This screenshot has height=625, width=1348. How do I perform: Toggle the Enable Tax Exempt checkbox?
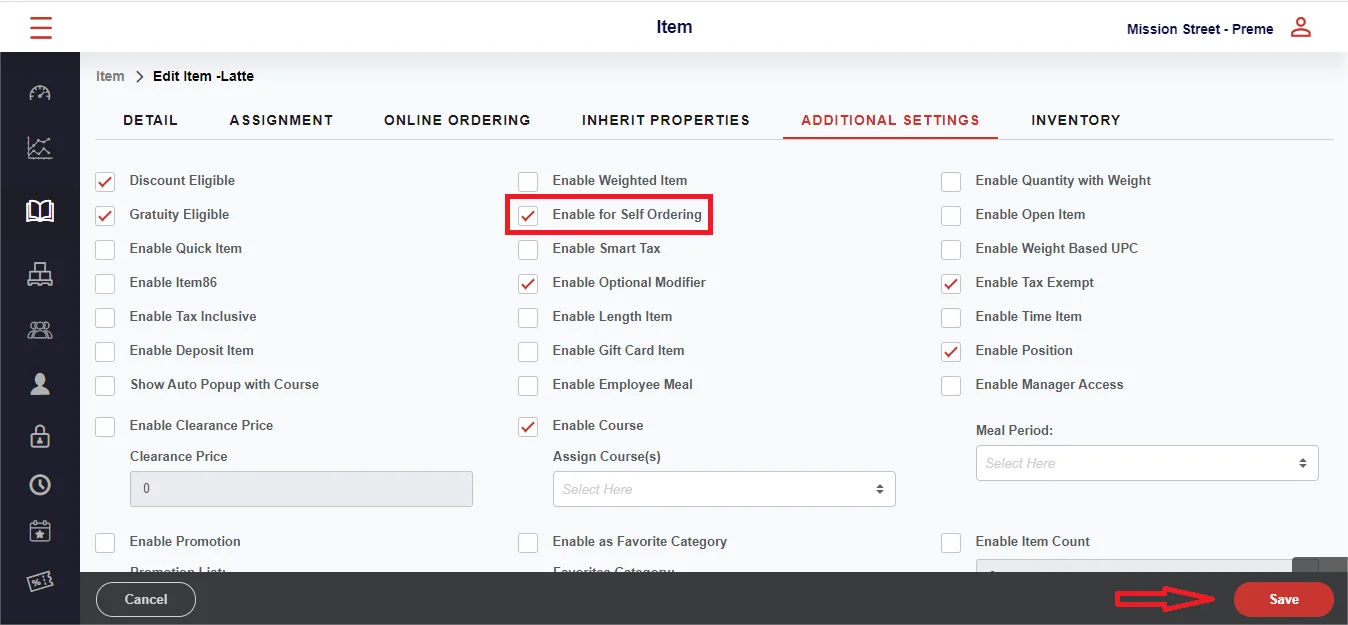[951, 283]
